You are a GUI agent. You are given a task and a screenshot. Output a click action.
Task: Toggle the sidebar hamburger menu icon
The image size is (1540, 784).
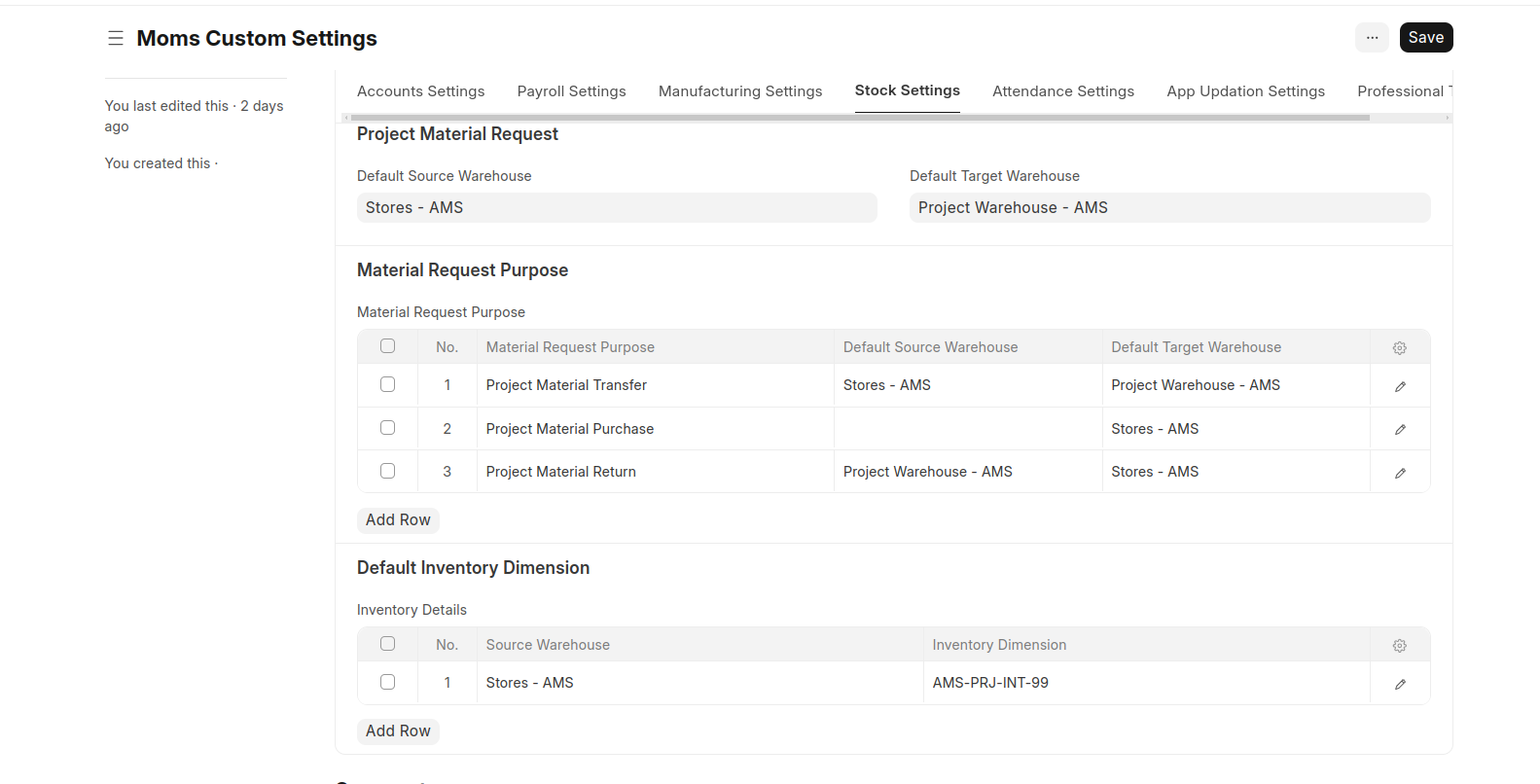tap(116, 38)
